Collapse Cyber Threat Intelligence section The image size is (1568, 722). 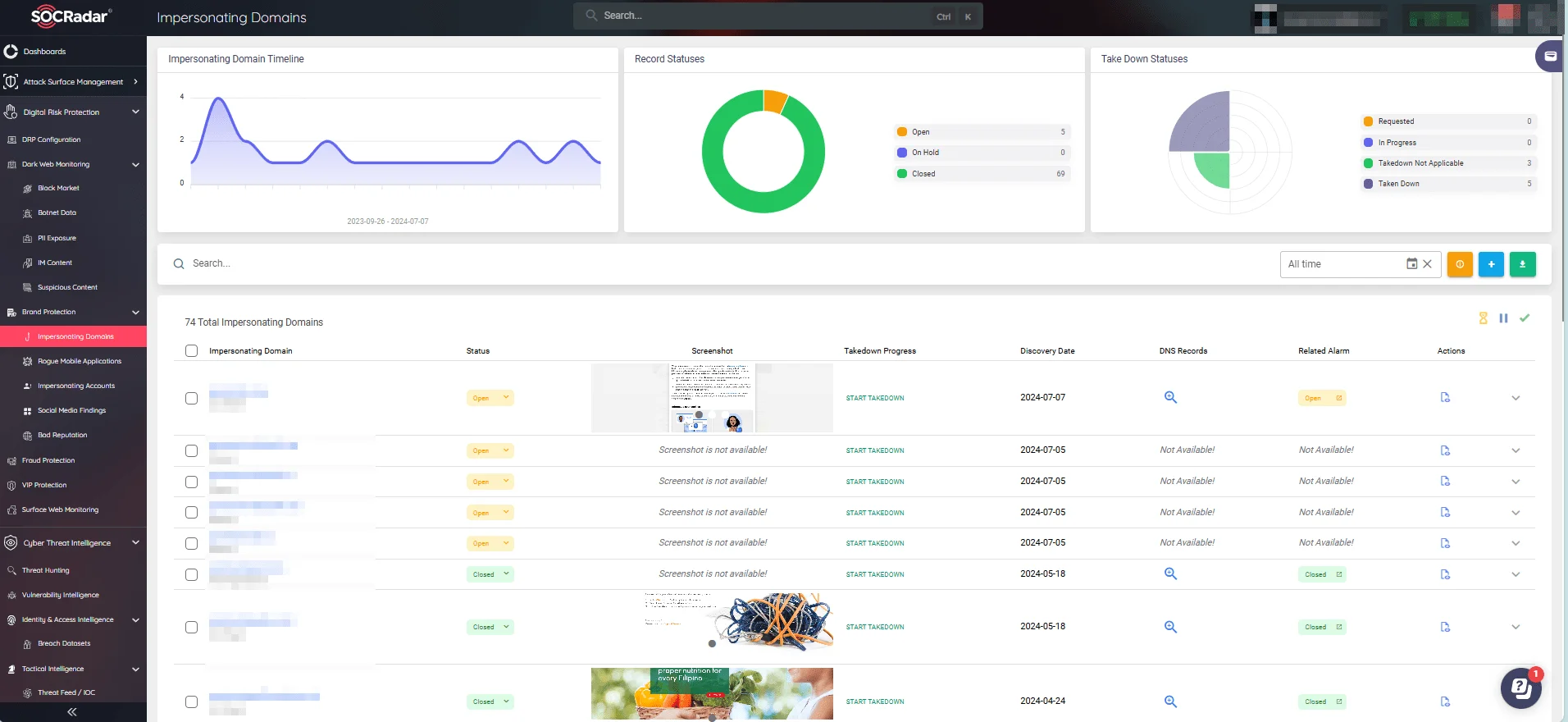tap(73, 542)
